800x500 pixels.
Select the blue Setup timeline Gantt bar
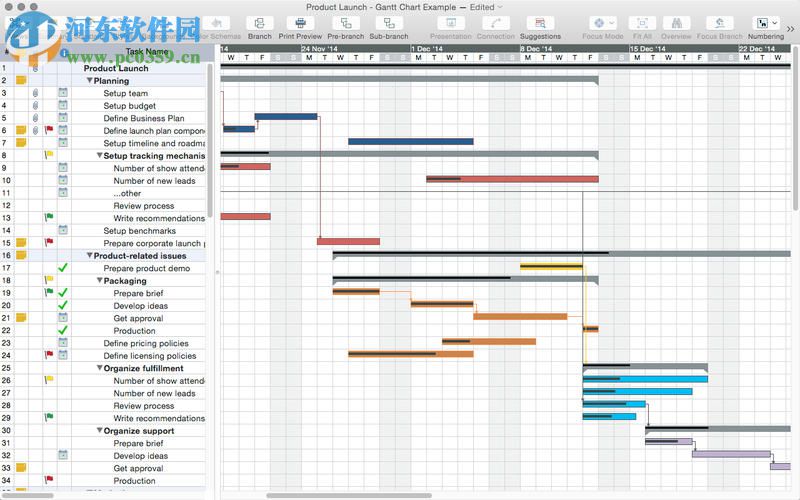(x=411, y=141)
